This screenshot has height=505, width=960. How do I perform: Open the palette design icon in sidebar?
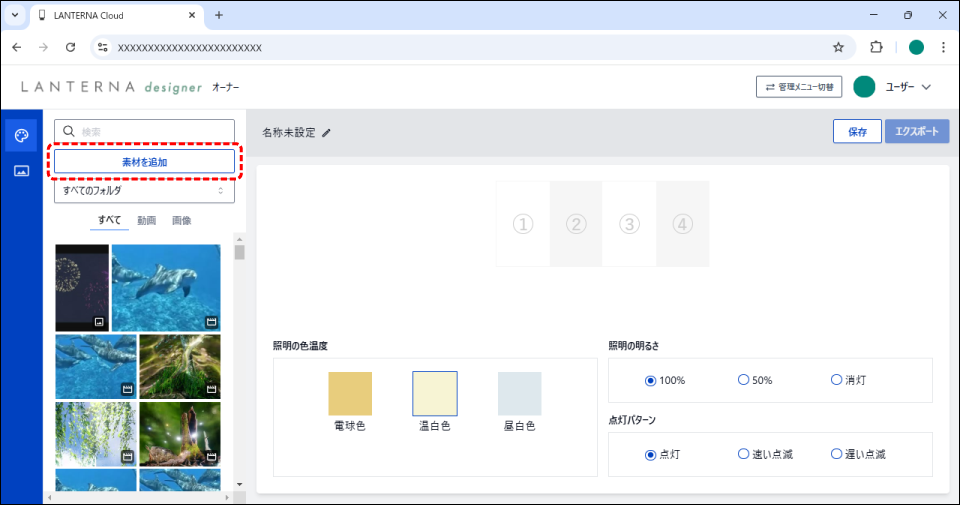(x=21, y=135)
